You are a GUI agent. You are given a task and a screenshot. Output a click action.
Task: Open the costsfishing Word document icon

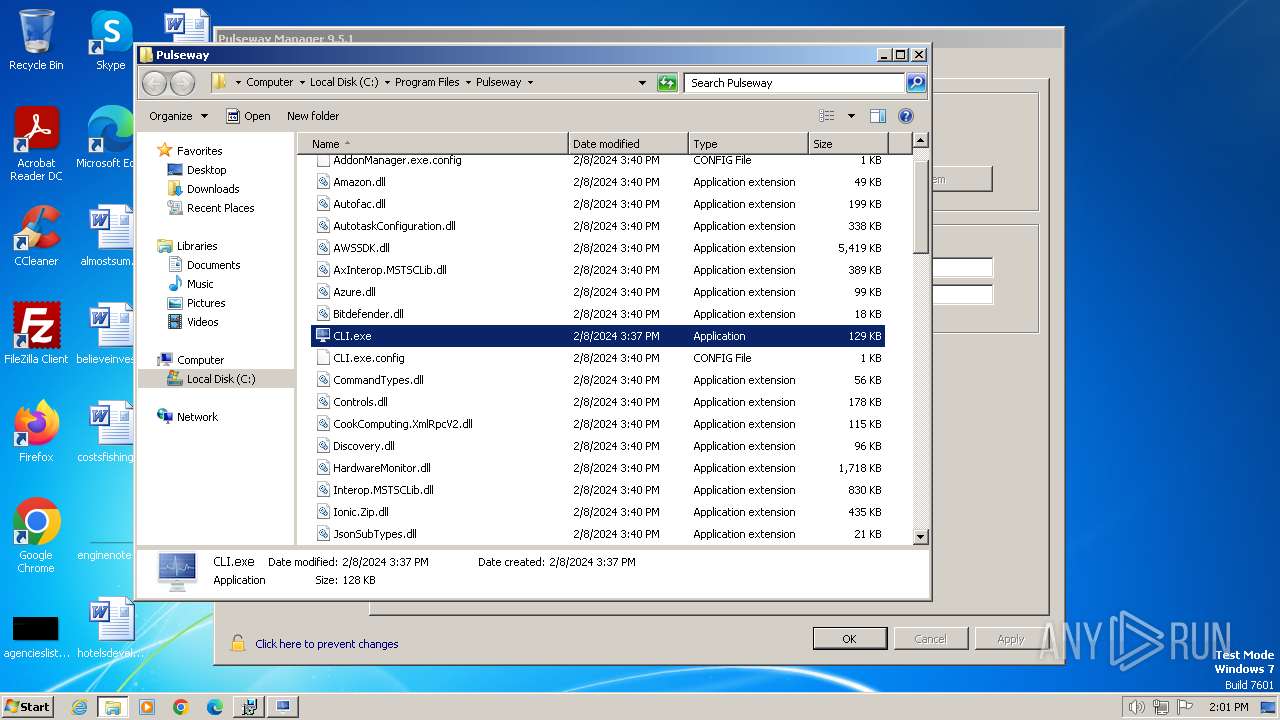tap(105, 431)
